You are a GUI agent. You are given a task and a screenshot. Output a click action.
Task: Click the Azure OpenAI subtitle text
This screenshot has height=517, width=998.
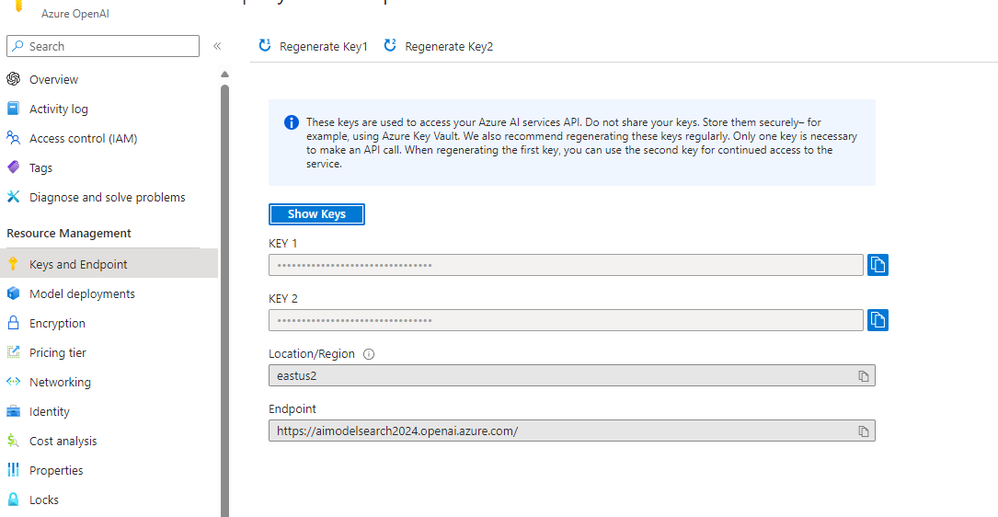pos(75,13)
